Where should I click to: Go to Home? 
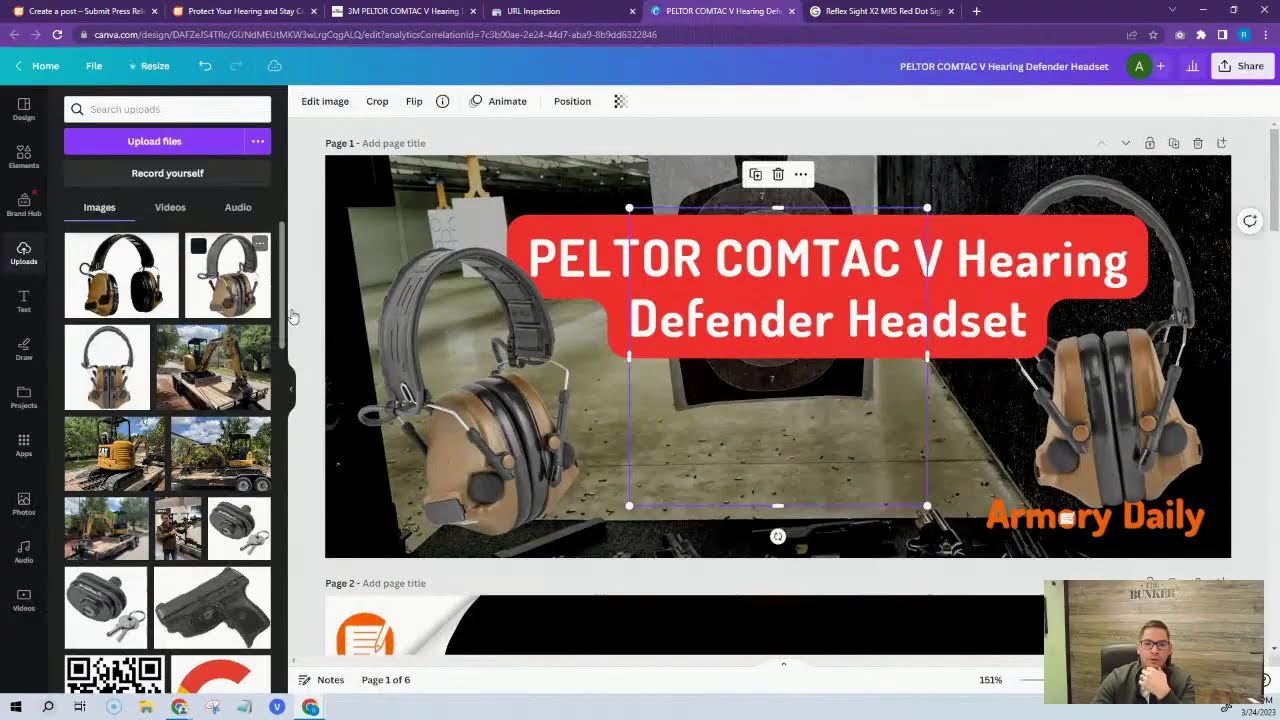coord(37,66)
